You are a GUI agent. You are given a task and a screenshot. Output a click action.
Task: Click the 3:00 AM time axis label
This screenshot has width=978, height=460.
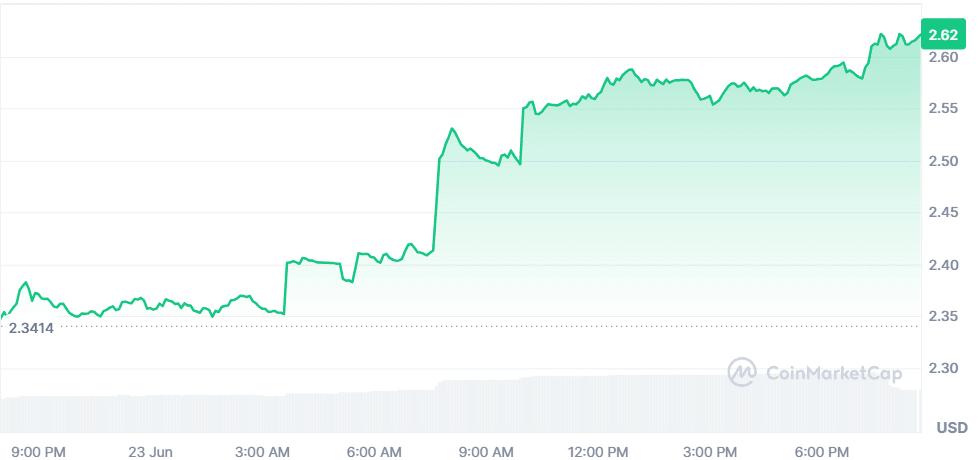point(264,450)
